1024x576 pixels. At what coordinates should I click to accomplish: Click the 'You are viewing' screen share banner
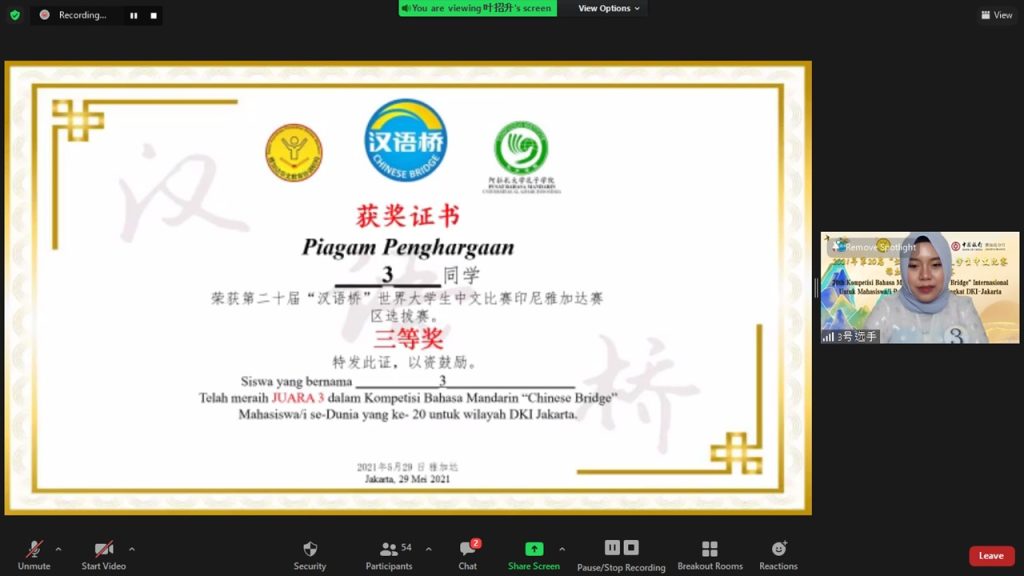coord(478,8)
